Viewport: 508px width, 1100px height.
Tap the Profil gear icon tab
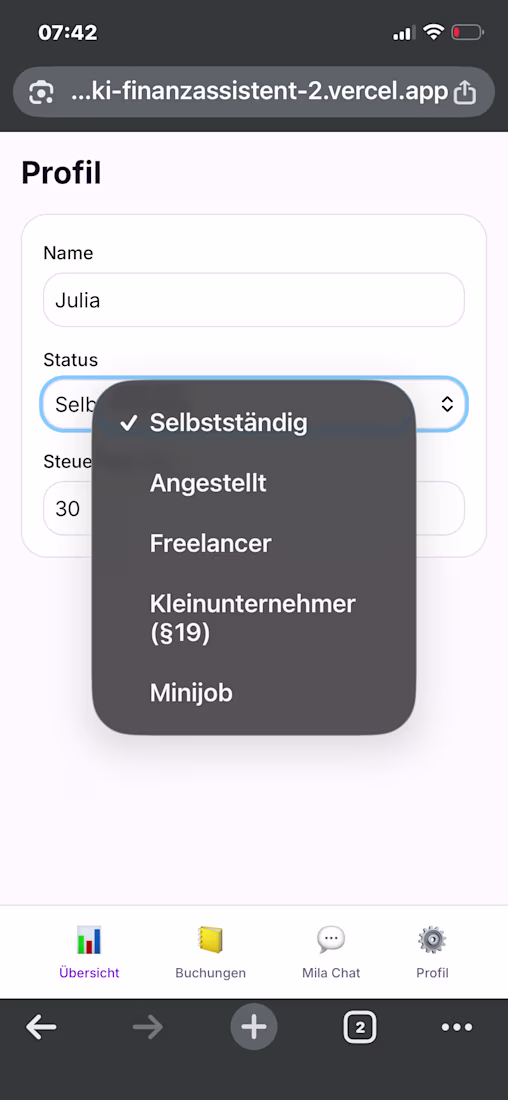click(x=432, y=952)
